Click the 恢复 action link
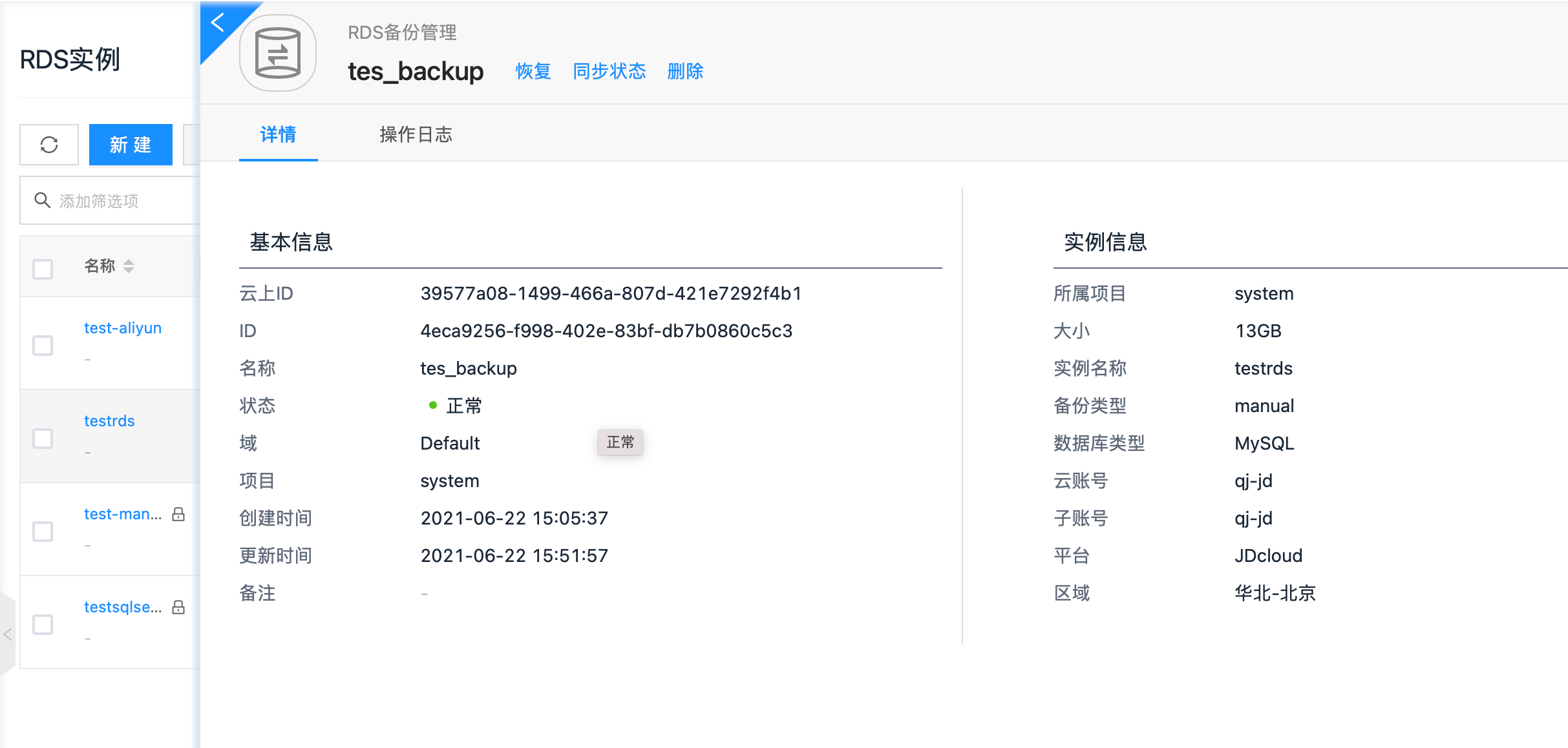 tap(533, 71)
